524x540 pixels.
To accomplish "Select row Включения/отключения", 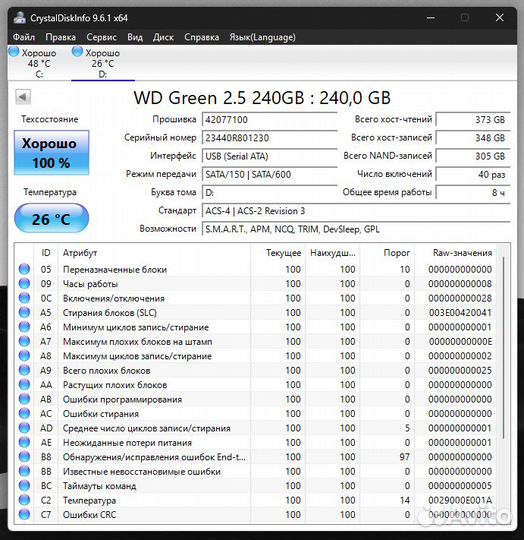I will click(x=256, y=298).
